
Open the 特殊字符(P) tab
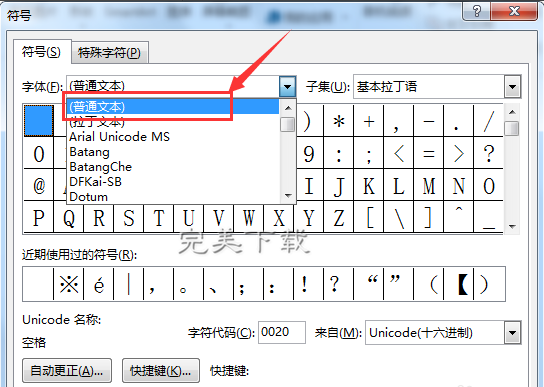110,53
